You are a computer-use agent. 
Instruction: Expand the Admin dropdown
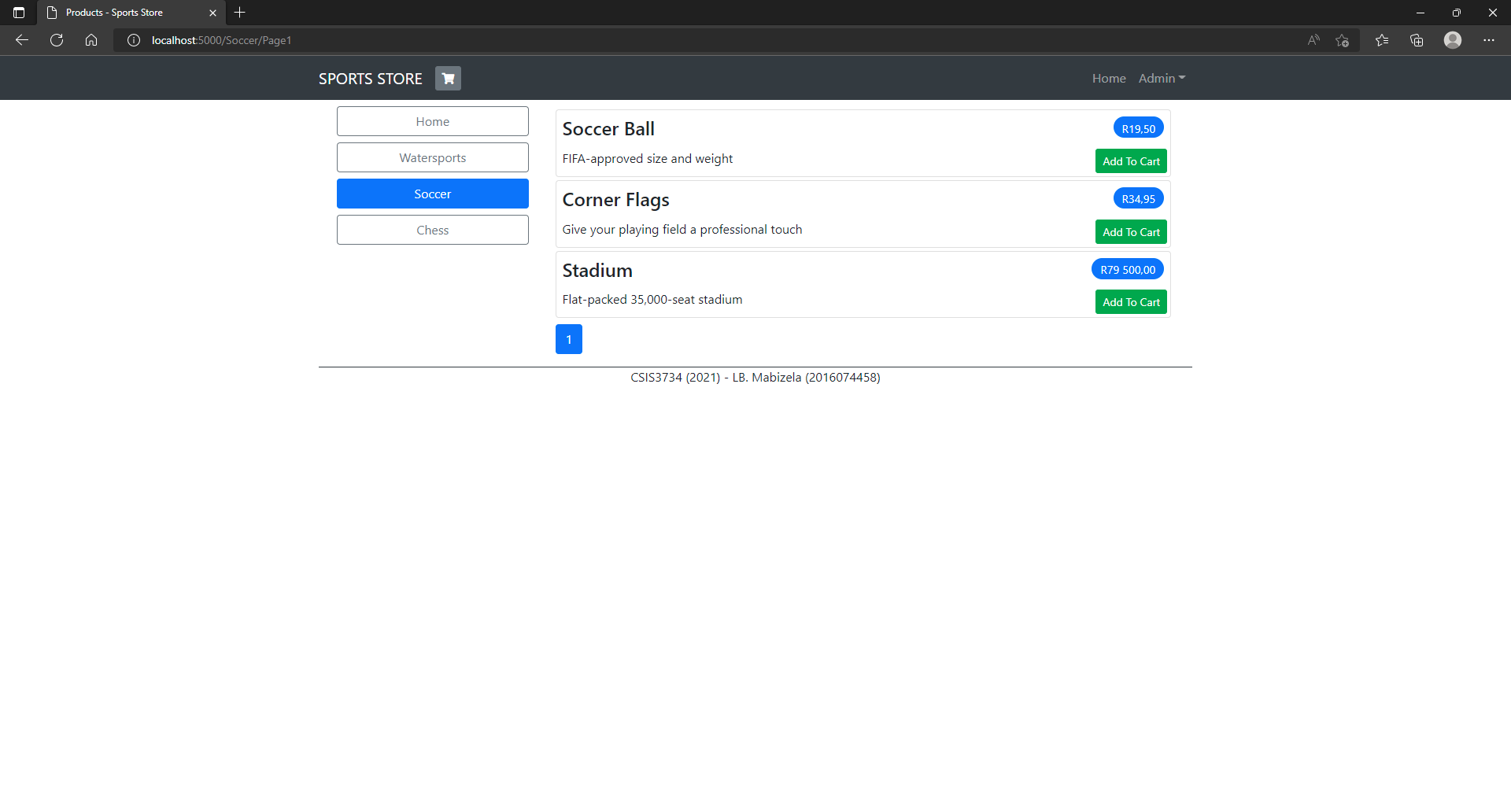click(x=1161, y=78)
